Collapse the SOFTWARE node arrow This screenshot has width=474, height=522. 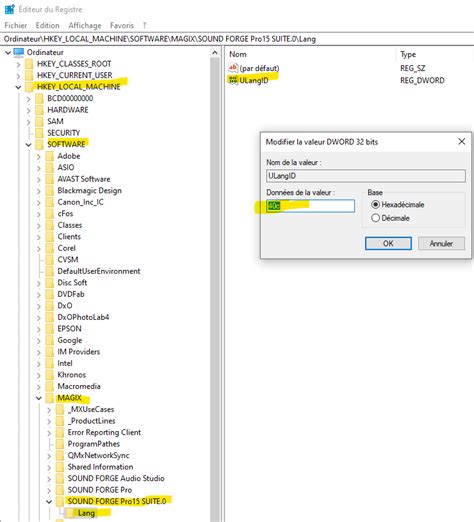tap(29, 145)
